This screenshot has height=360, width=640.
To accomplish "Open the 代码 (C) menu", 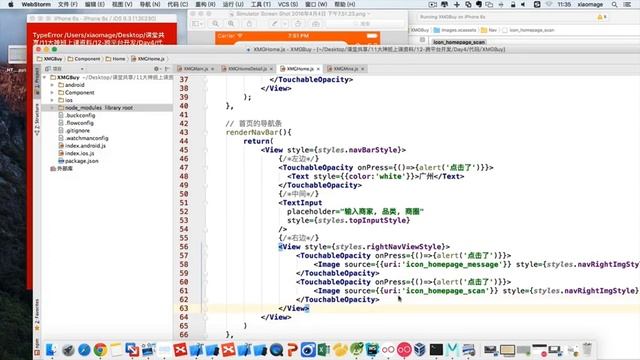I will pos(178,4).
